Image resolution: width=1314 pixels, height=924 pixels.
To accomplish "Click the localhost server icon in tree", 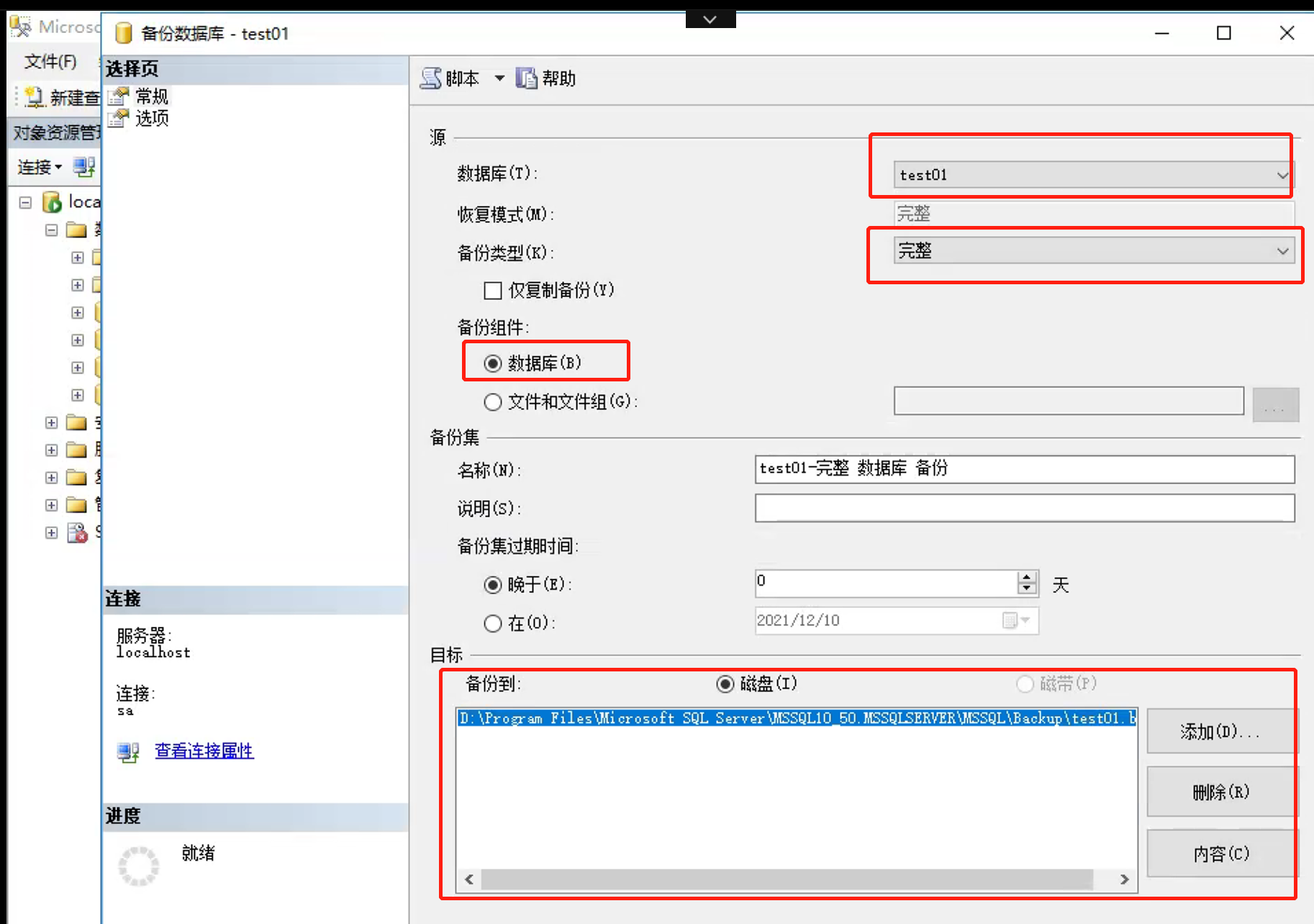I will [52, 202].
